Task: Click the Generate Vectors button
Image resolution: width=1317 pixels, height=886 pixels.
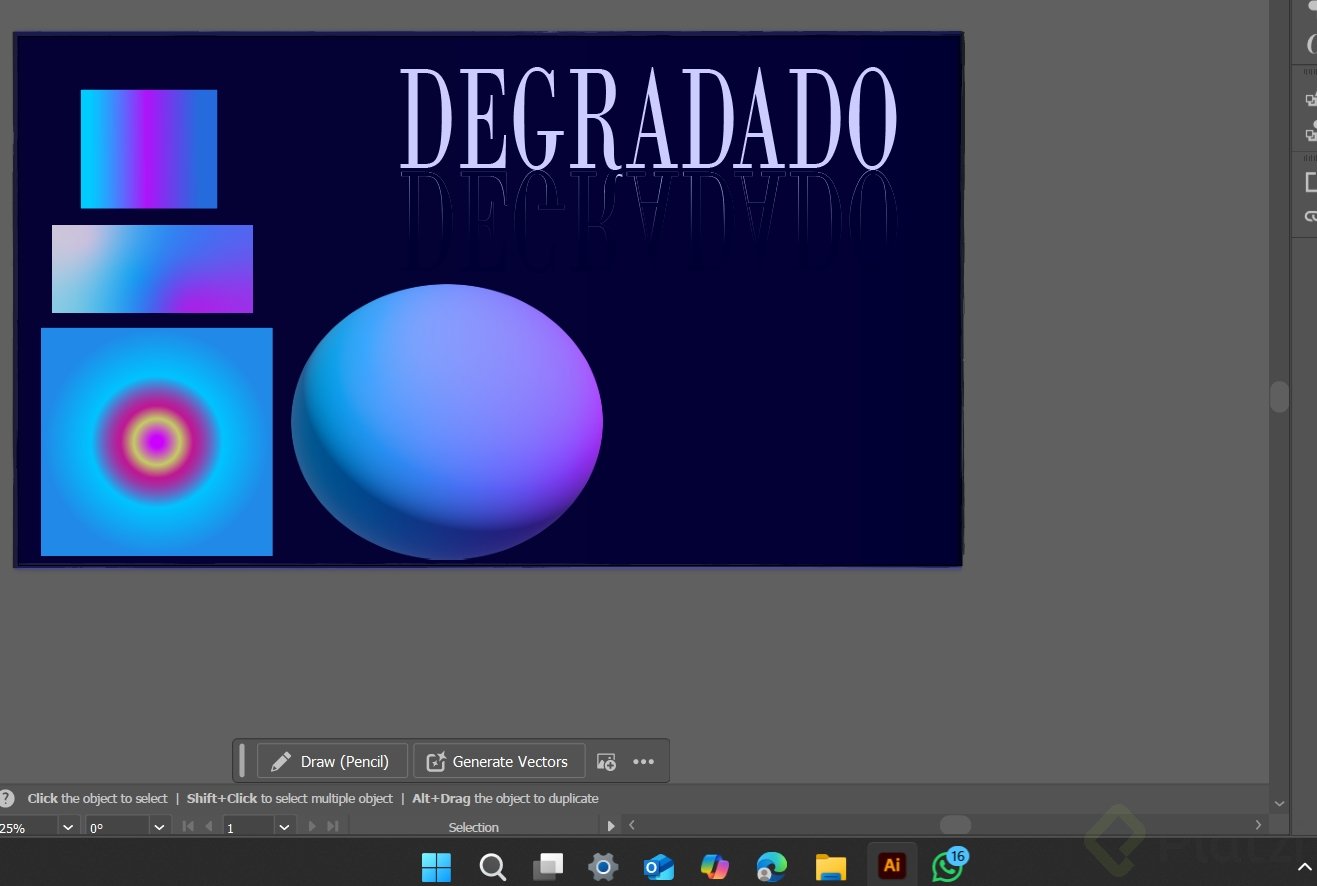Action: pos(498,761)
